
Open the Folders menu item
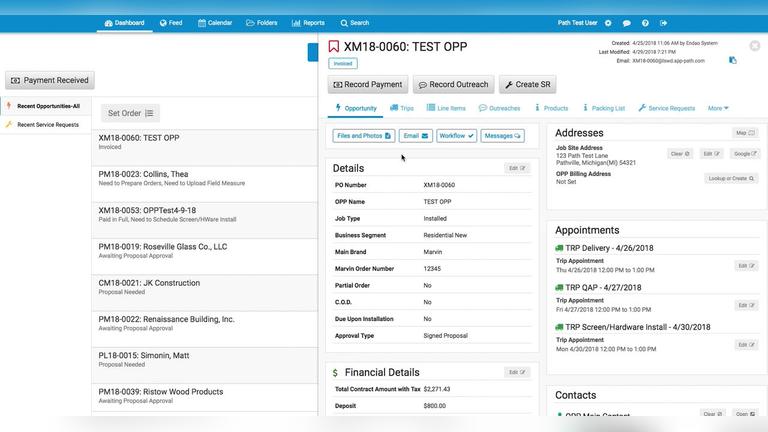point(262,23)
